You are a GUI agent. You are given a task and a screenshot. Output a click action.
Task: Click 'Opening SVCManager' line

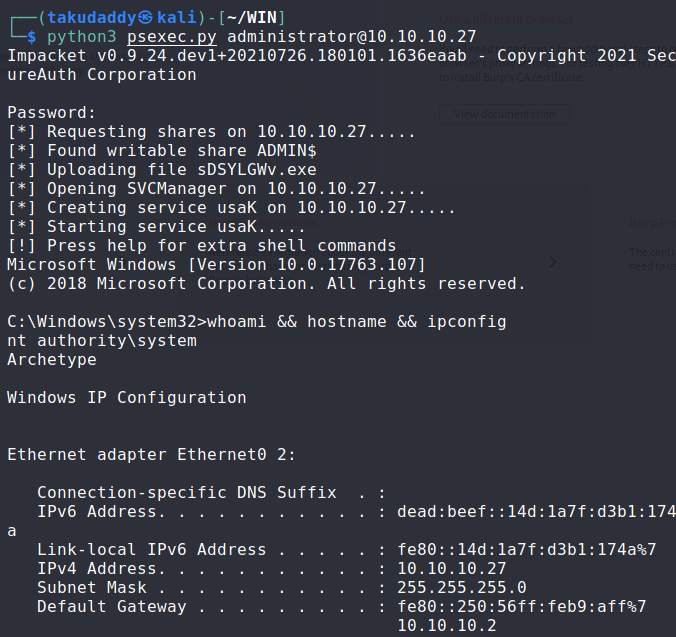click(216, 188)
